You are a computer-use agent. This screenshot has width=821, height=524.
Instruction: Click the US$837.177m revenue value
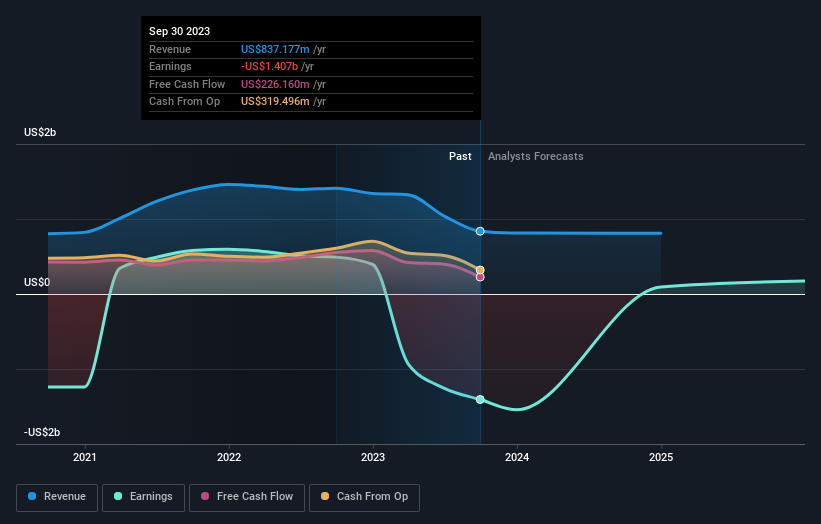(x=275, y=49)
